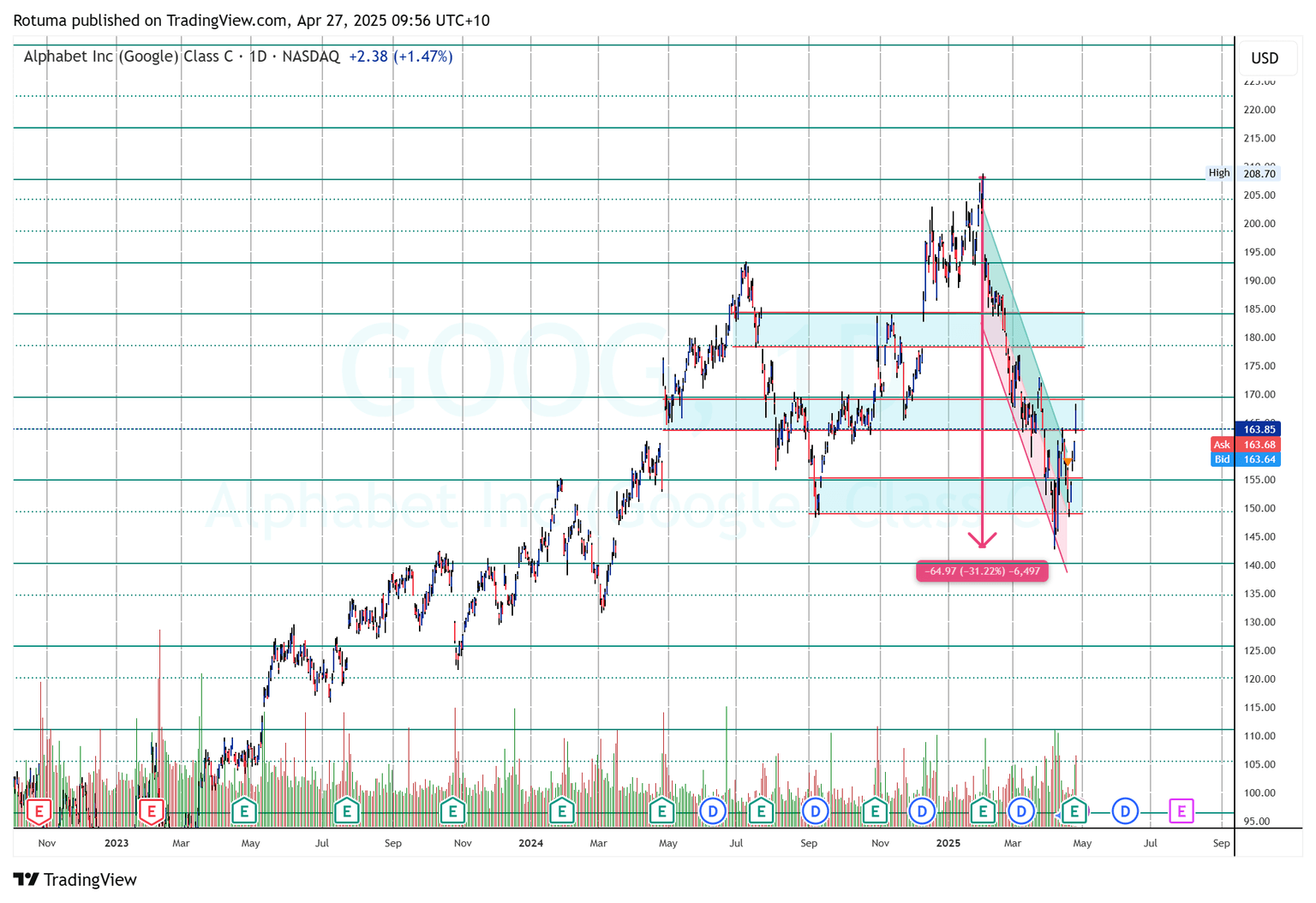Open the earnings marker from late October 2024
The height and width of the screenshot is (903, 1316).
coord(875,810)
